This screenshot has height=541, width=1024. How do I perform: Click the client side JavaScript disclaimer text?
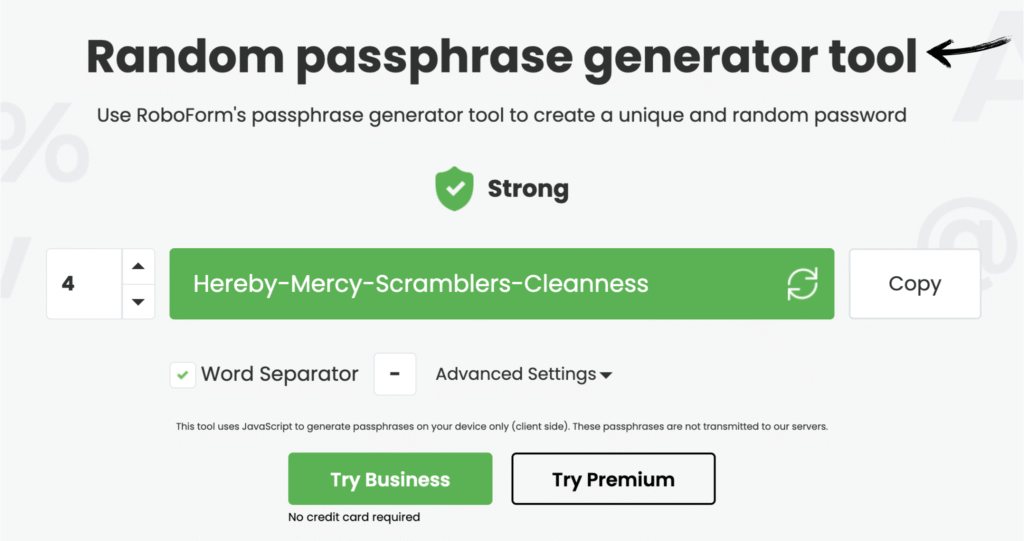[502, 426]
